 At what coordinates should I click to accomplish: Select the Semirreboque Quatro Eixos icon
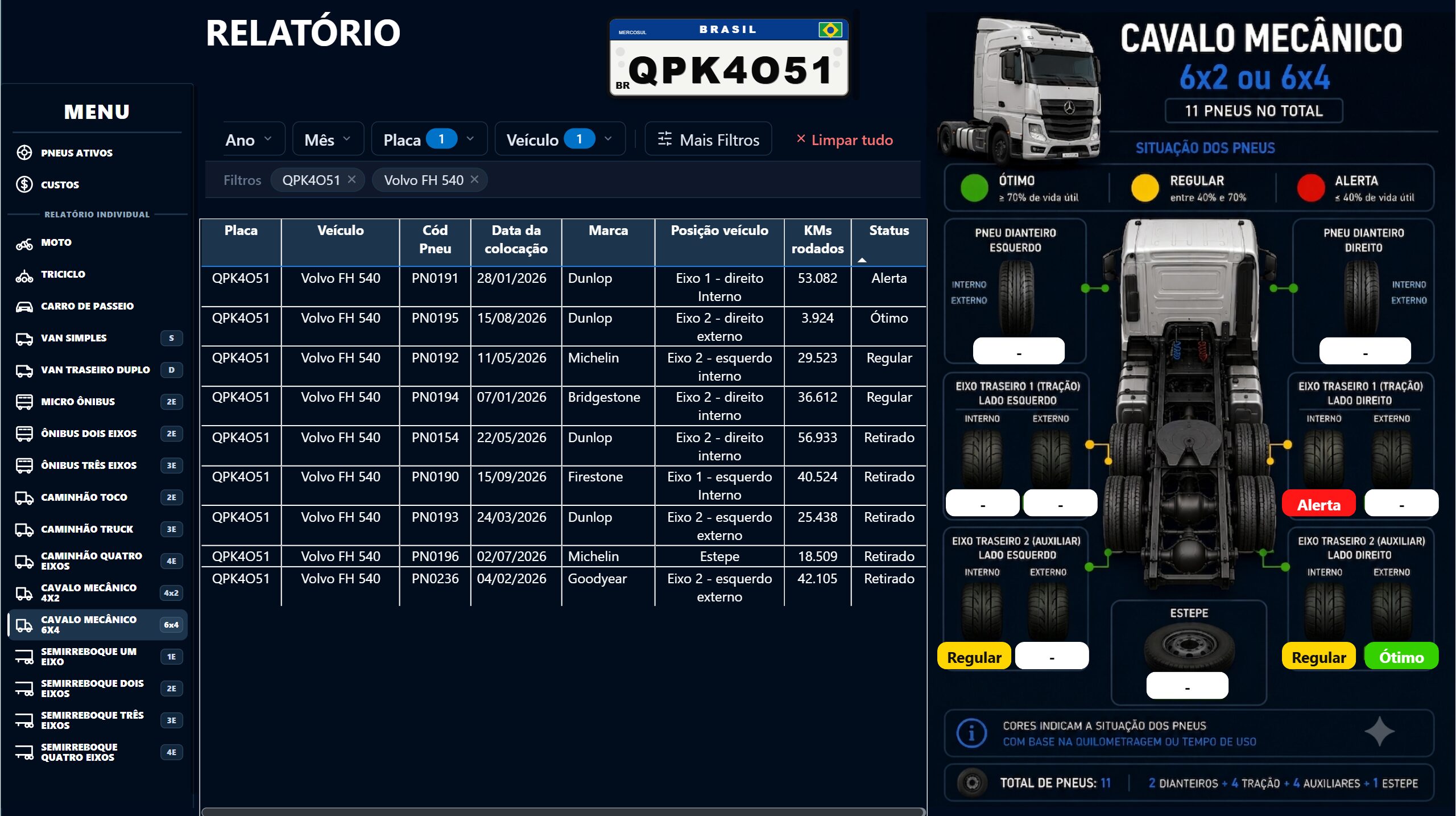point(24,753)
